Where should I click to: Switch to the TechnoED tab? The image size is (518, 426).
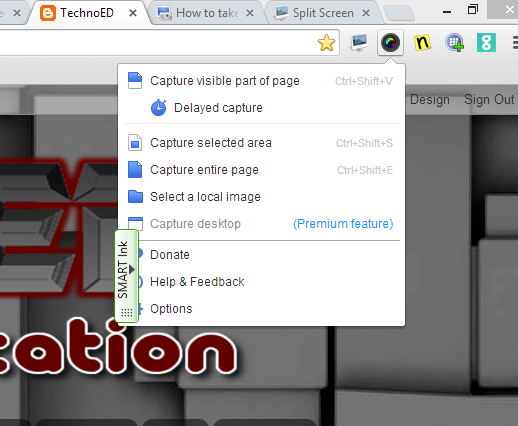pos(87,13)
